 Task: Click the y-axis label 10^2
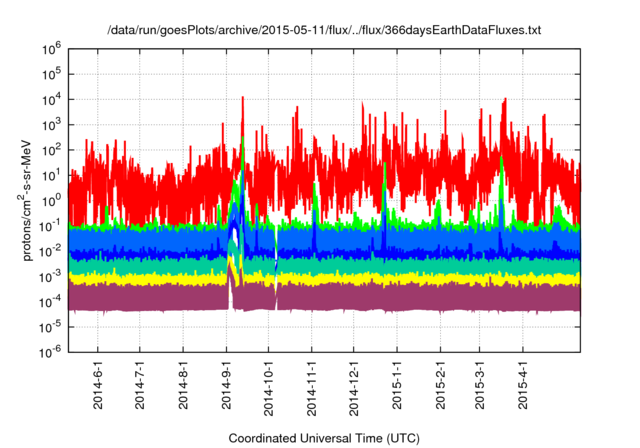point(51,150)
